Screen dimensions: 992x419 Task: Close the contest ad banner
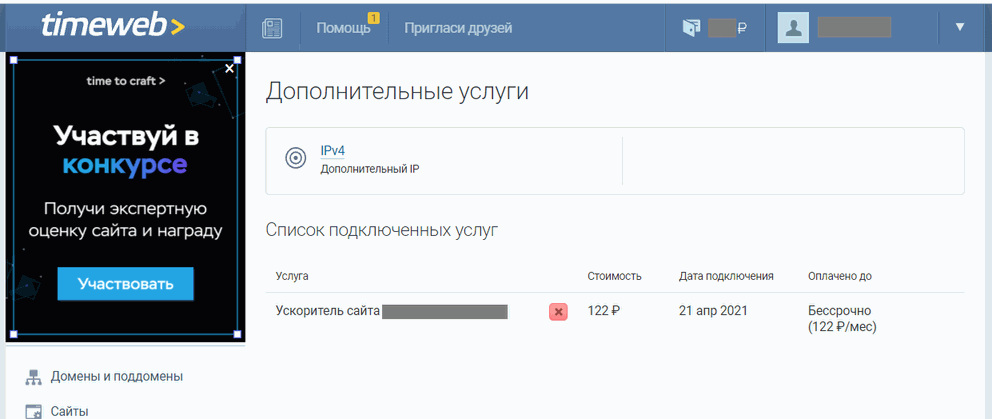tap(230, 69)
